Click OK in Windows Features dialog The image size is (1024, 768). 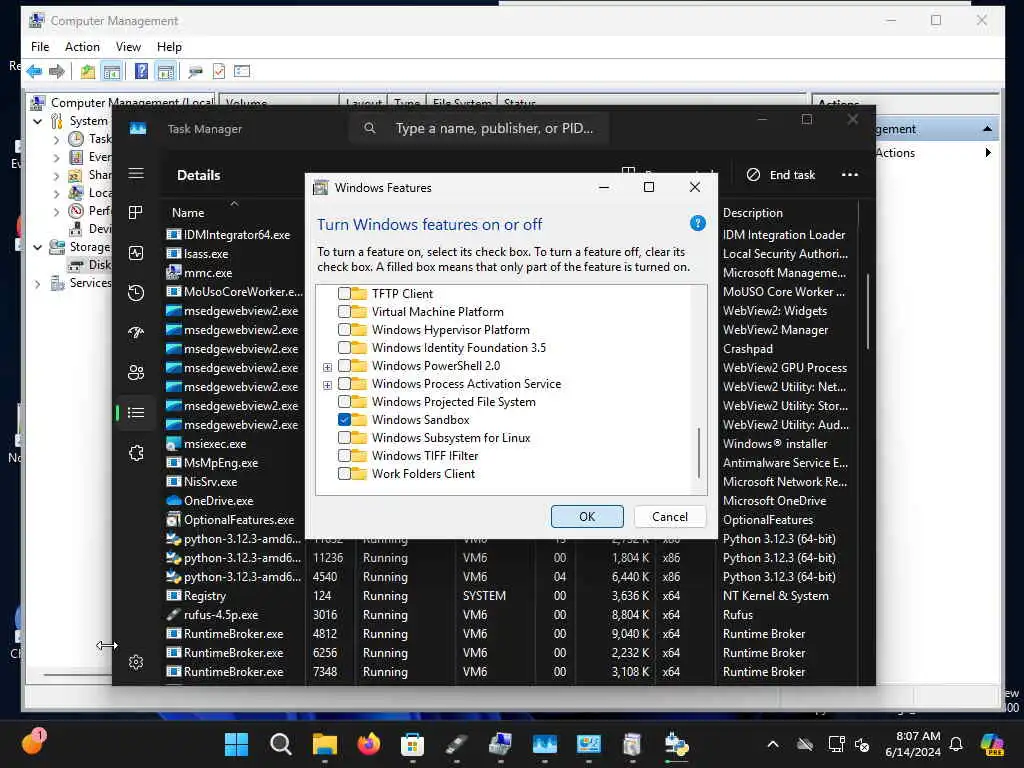click(x=587, y=517)
